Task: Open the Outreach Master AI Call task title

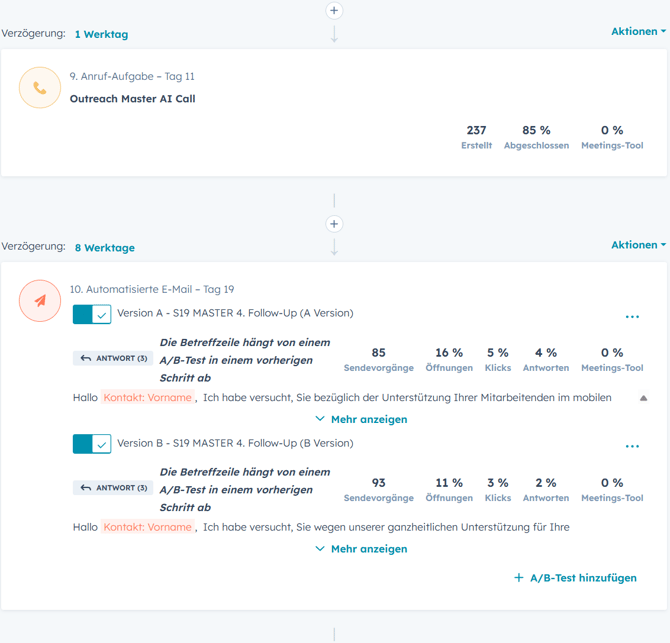Action: point(132,99)
